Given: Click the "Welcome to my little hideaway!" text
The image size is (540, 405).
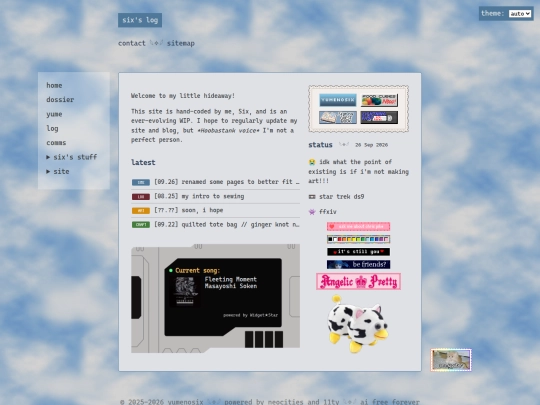Looking at the screenshot, I should click(183, 96).
